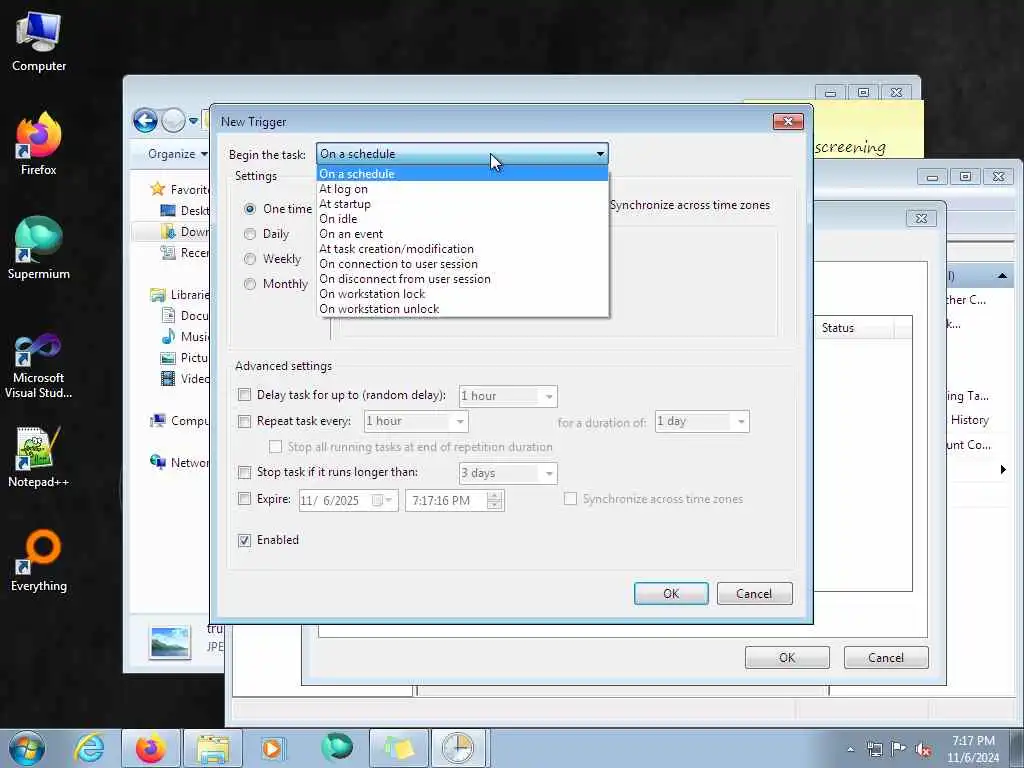The width and height of the screenshot is (1024, 768).
Task: Click the Explorer Forward arrow button
Action: [x=173, y=120]
